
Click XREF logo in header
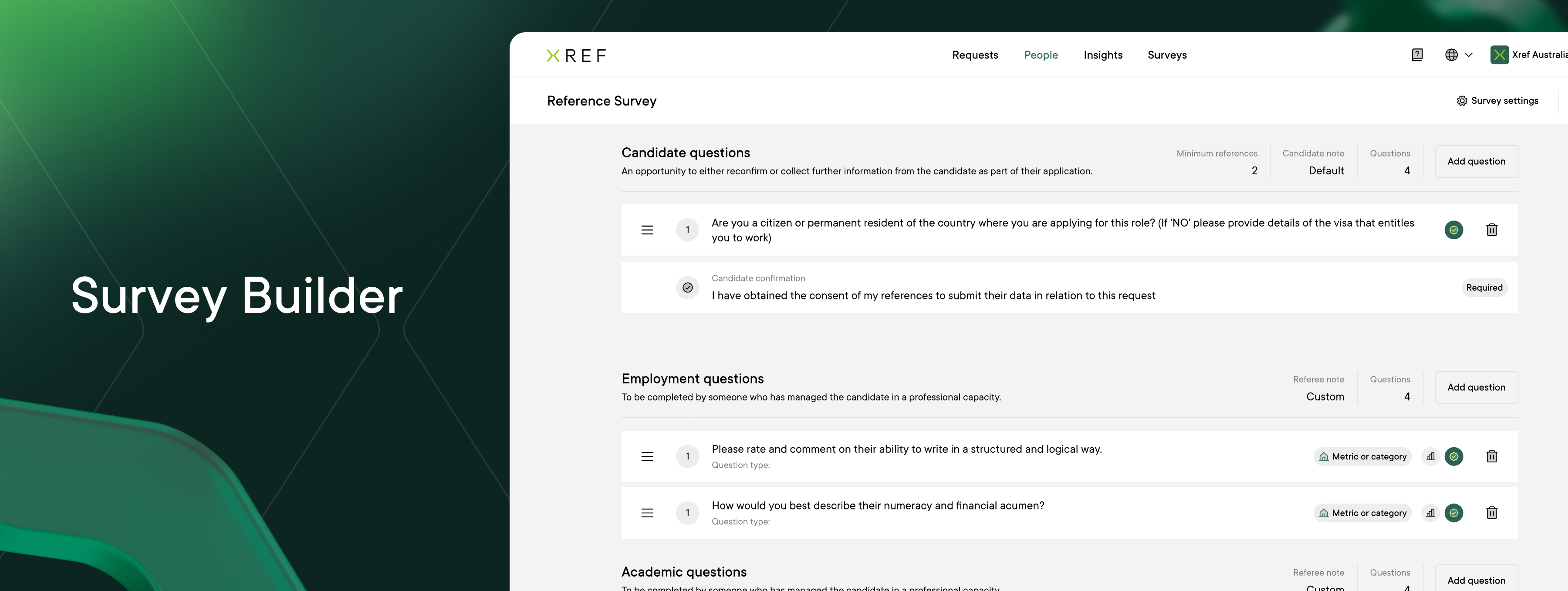pos(576,55)
